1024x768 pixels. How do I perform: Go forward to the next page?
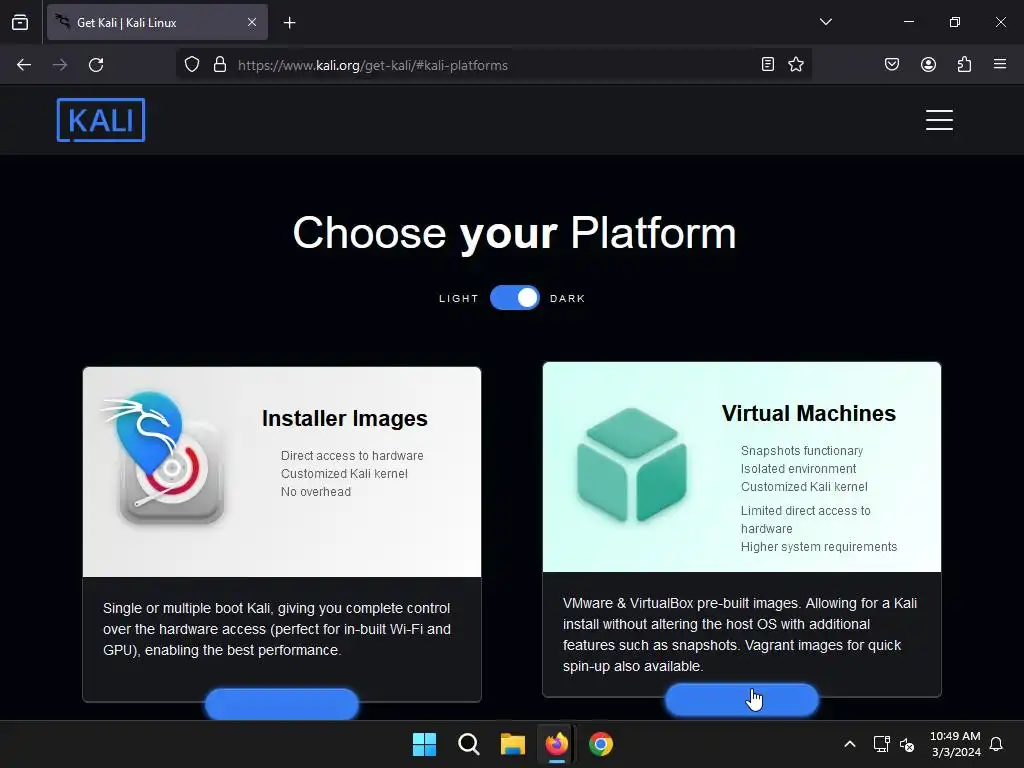[60, 65]
